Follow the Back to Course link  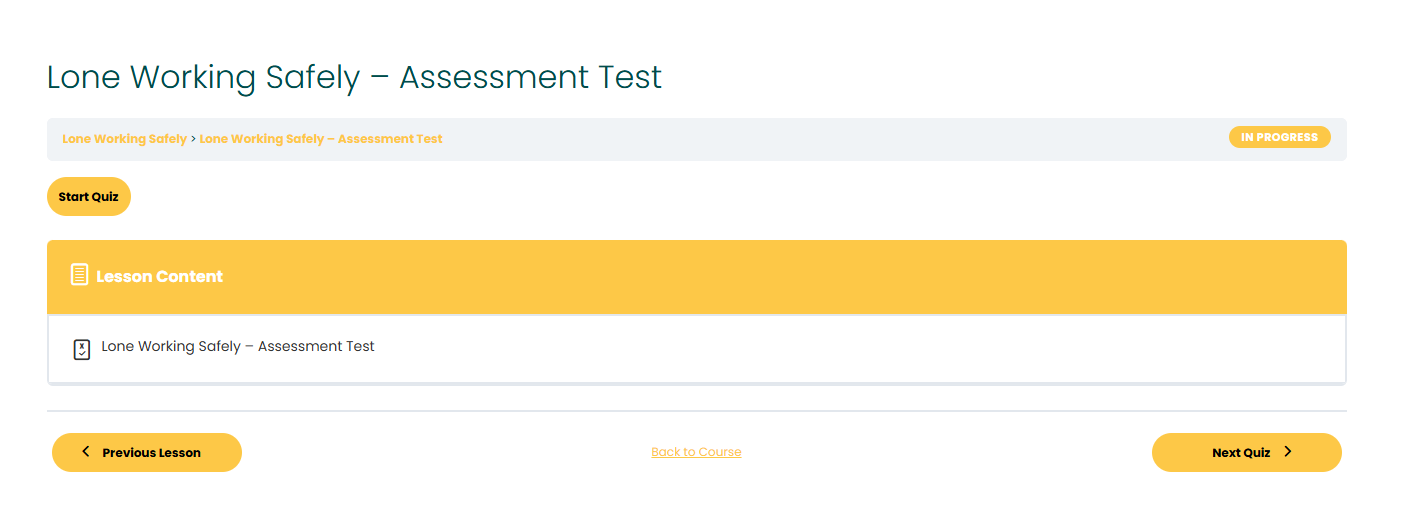pyautogui.click(x=696, y=452)
